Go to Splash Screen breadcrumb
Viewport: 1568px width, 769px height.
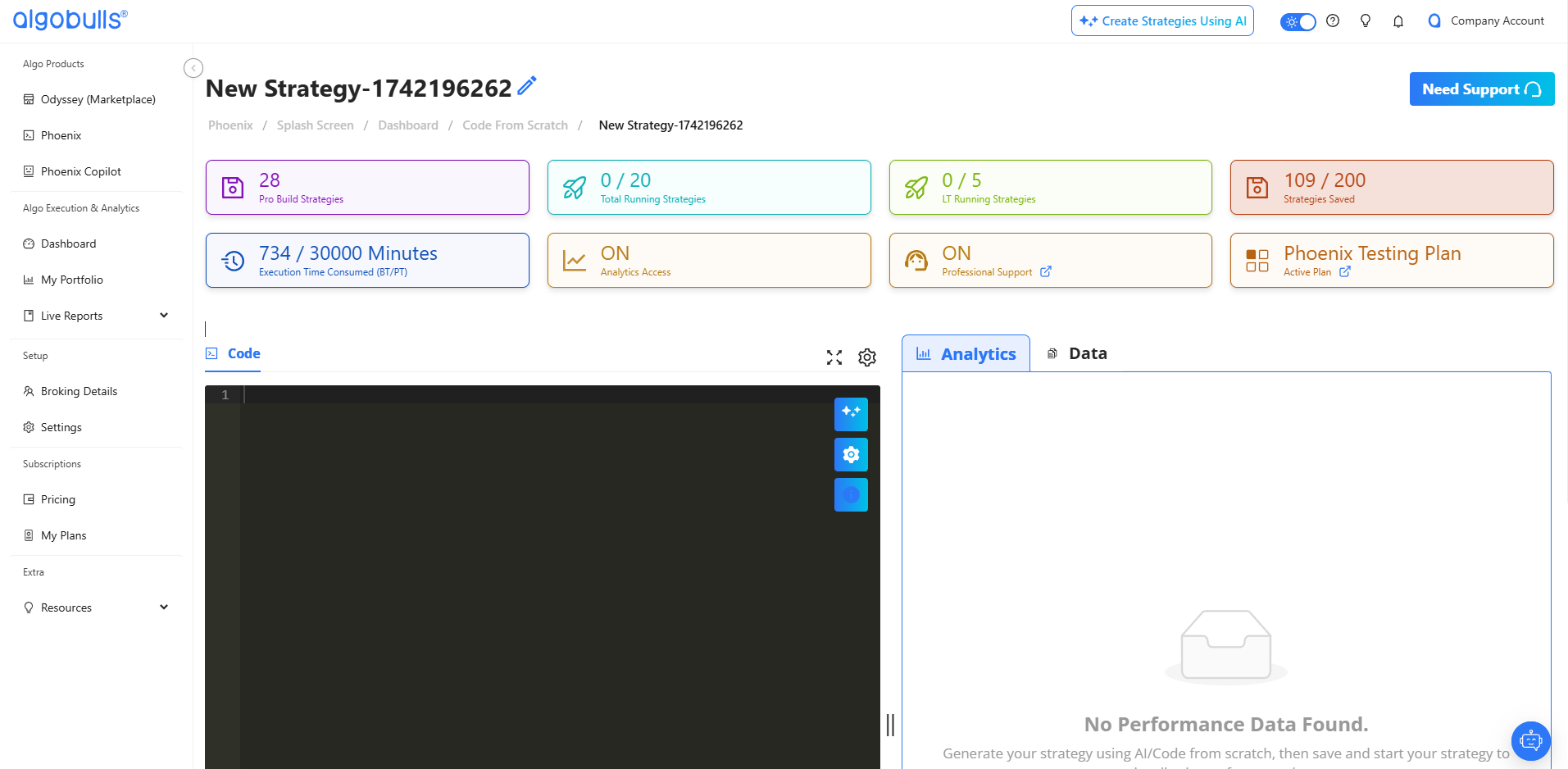pos(316,125)
